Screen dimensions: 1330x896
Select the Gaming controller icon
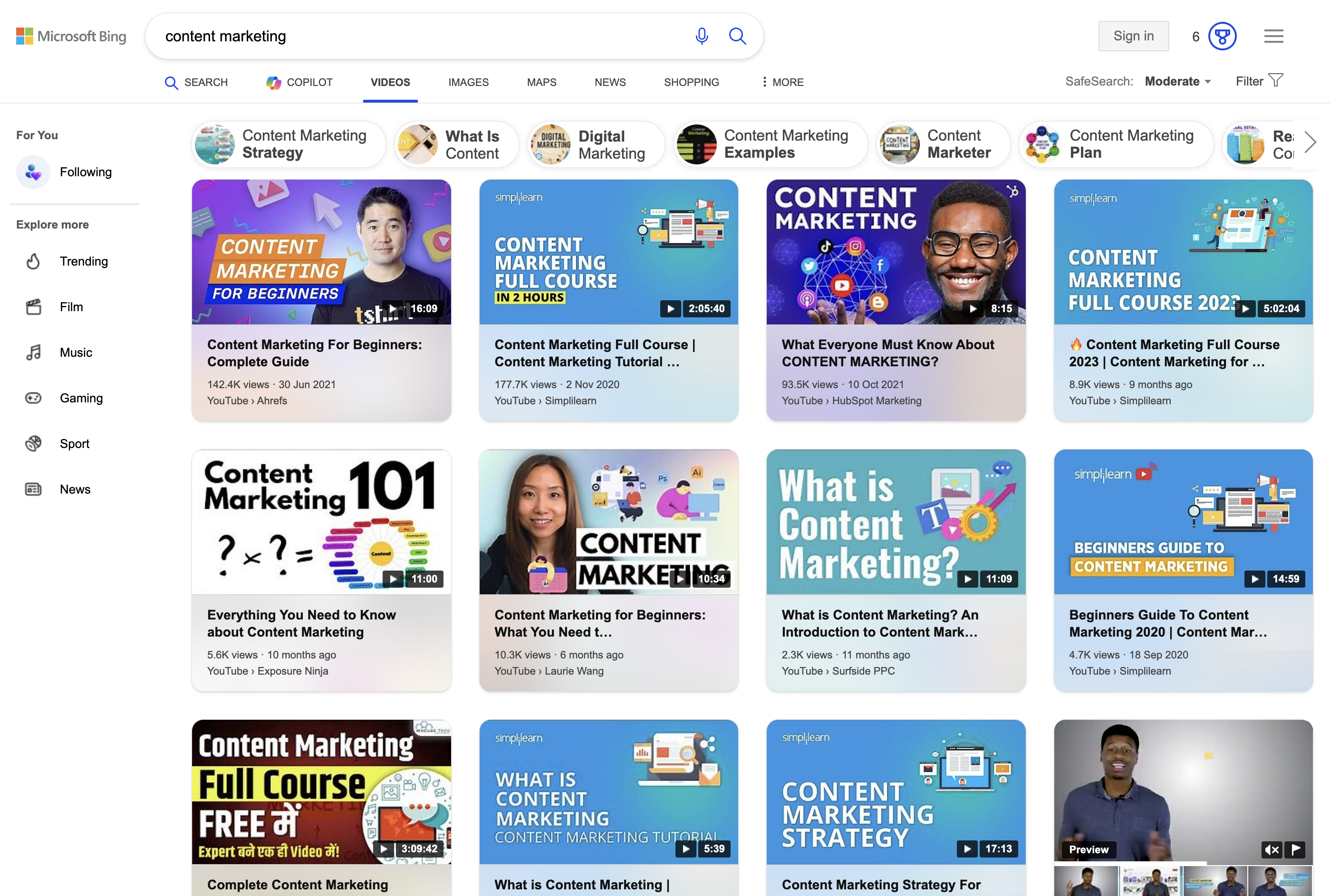click(x=33, y=398)
